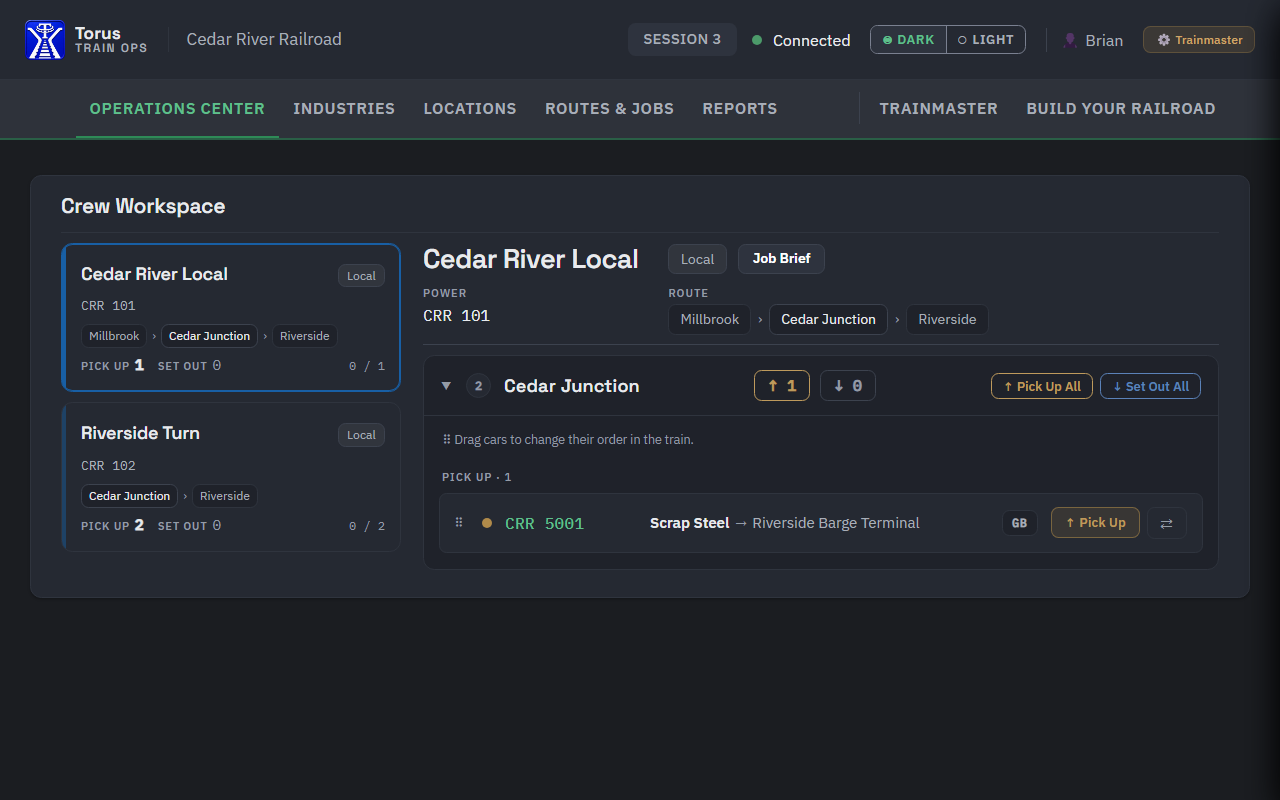Click the 0 / 1 progress count
The height and width of the screenshot is (800, 1280).
[x=367, y=366]
